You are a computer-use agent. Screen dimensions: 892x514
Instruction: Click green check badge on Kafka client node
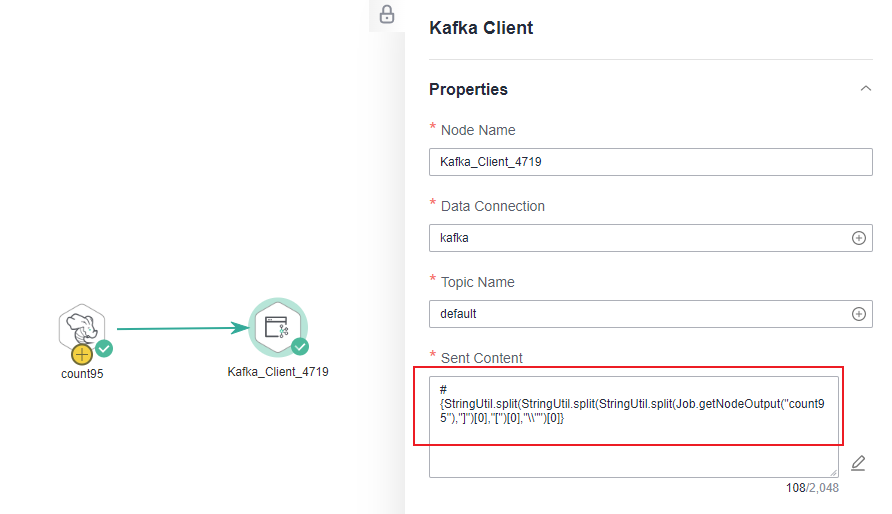[300, 346]
